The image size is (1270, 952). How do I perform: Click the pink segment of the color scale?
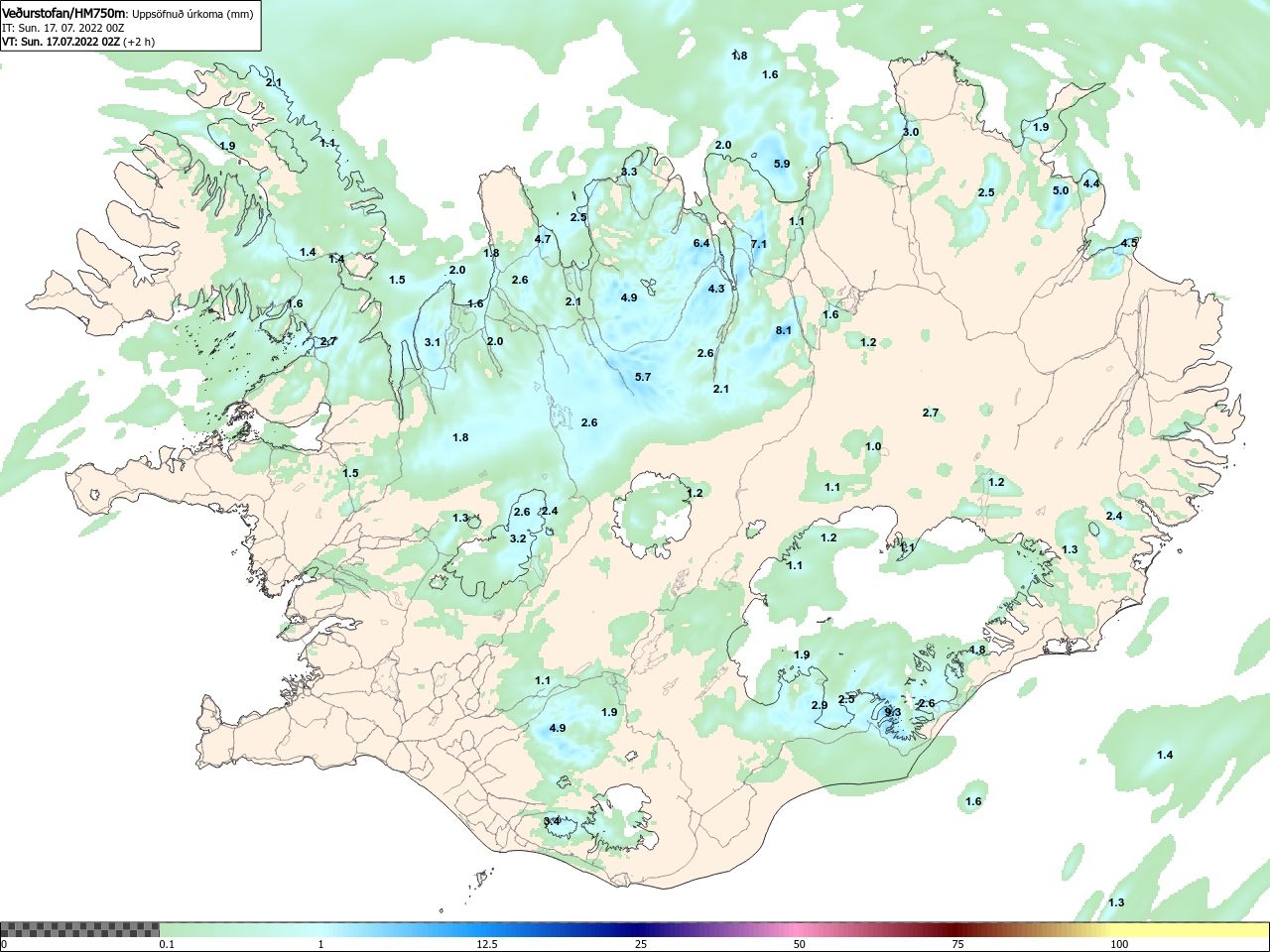point(800,930)
